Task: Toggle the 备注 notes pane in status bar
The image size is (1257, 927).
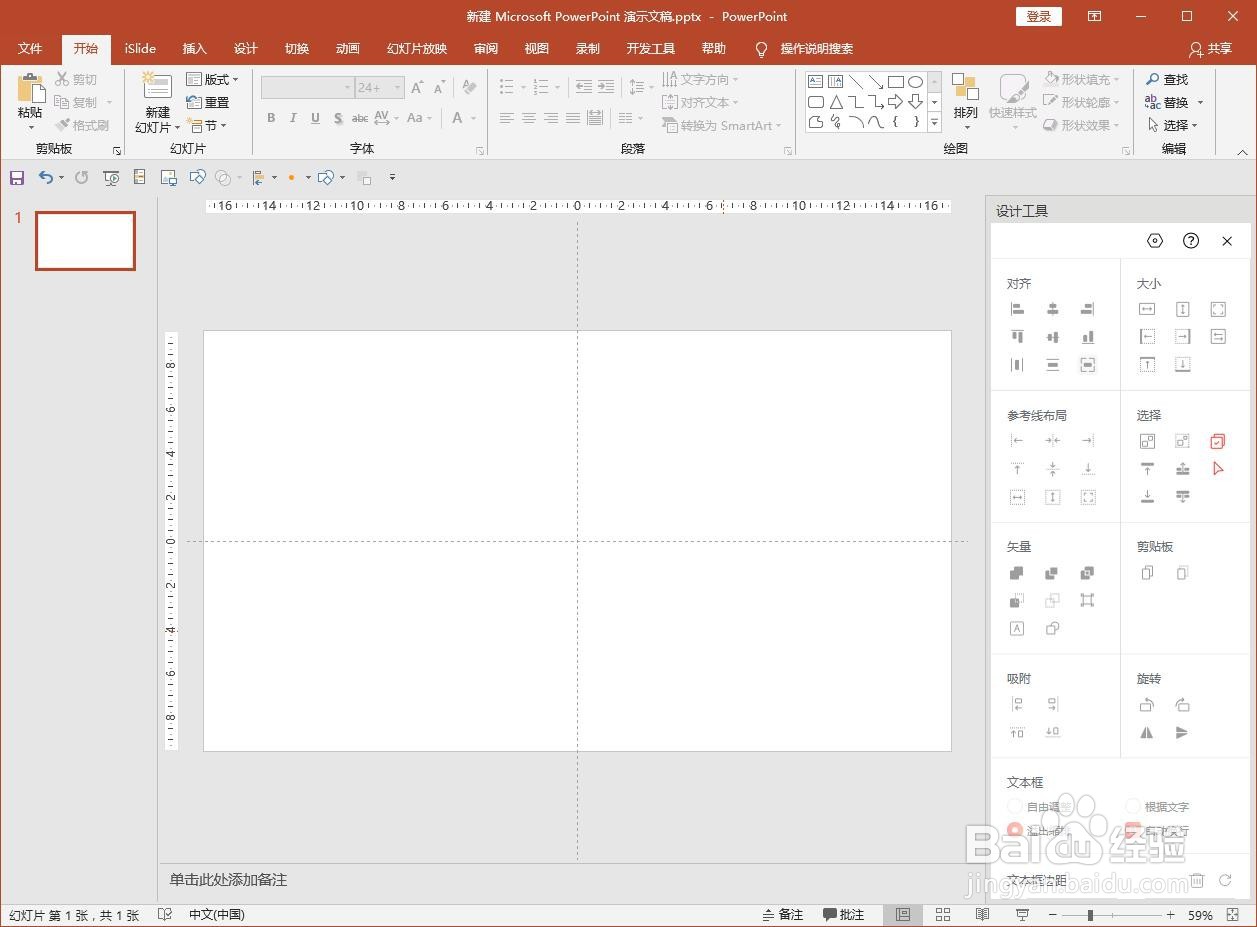Action: click(782, 914)
